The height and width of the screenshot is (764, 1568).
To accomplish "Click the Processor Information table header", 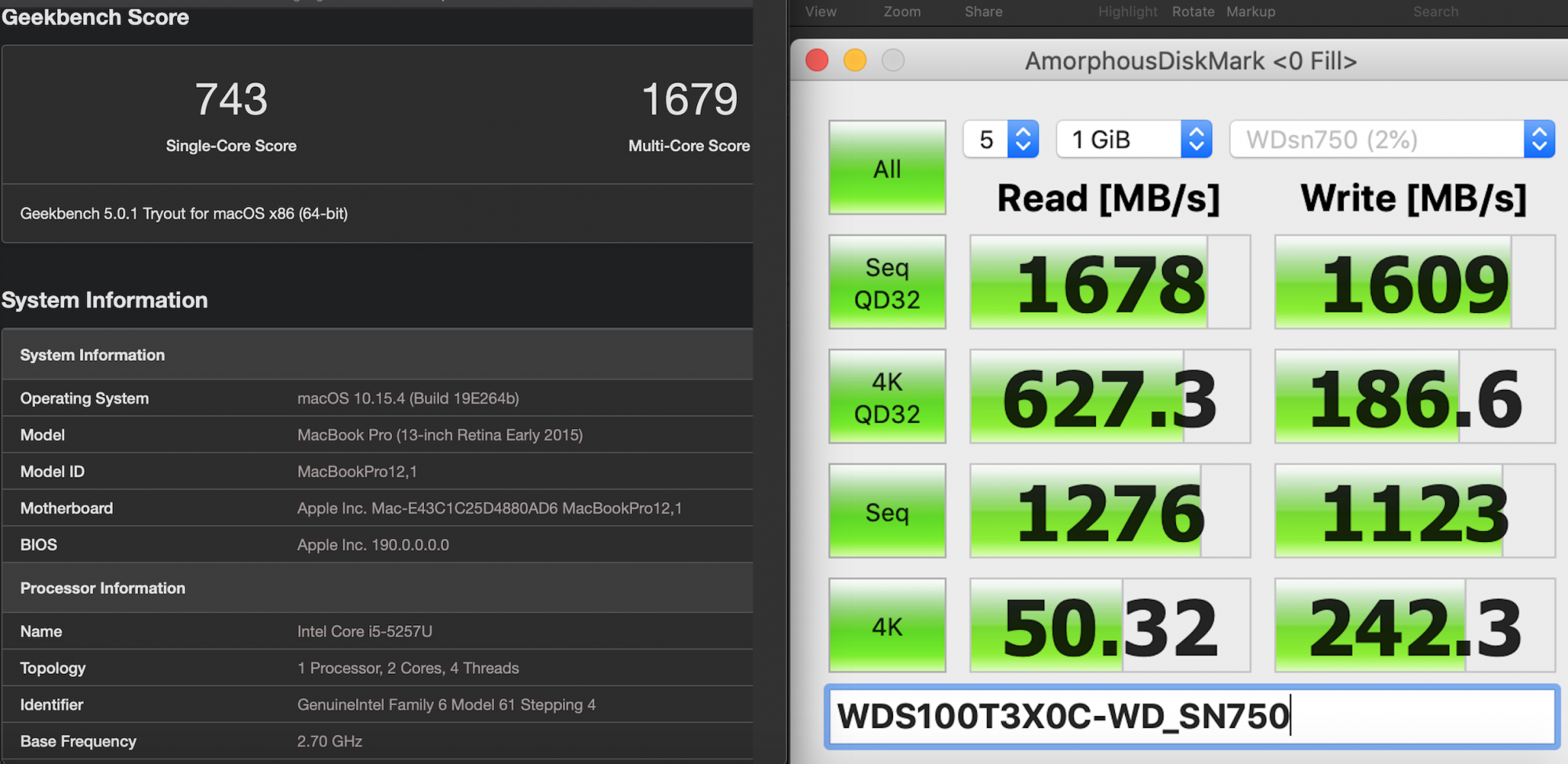I will pos(377,588).
